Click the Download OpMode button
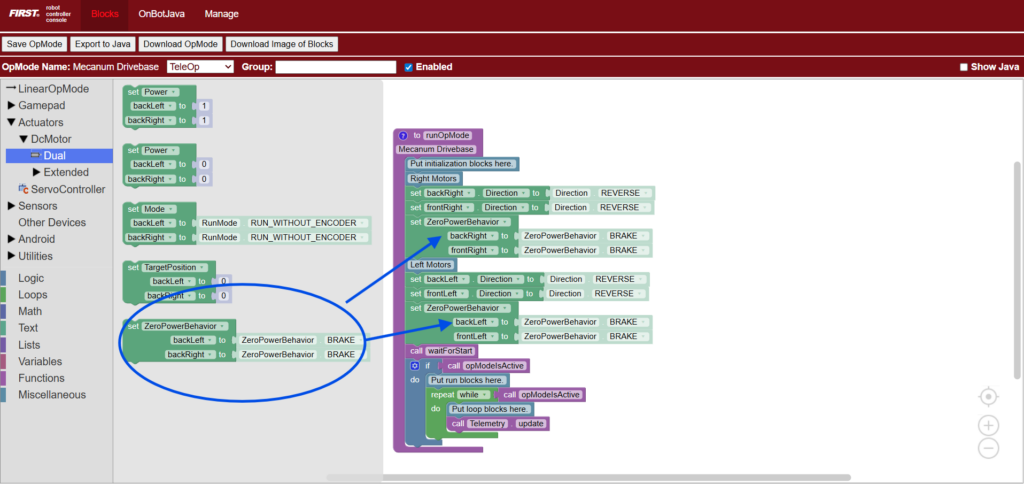Screen dimensions: 1024x484 click(x=180, y=44)
